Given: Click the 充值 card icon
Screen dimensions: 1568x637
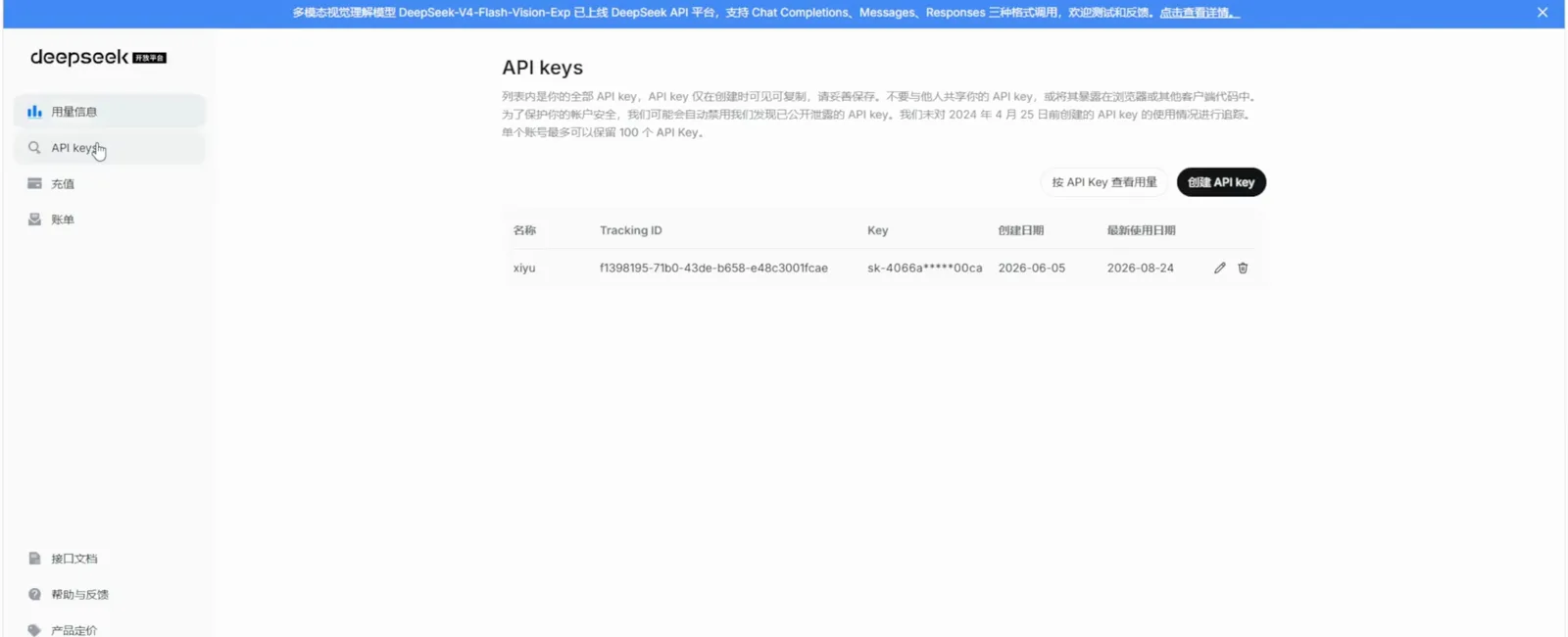Looking at the screenshot, I should click(34, 183).
